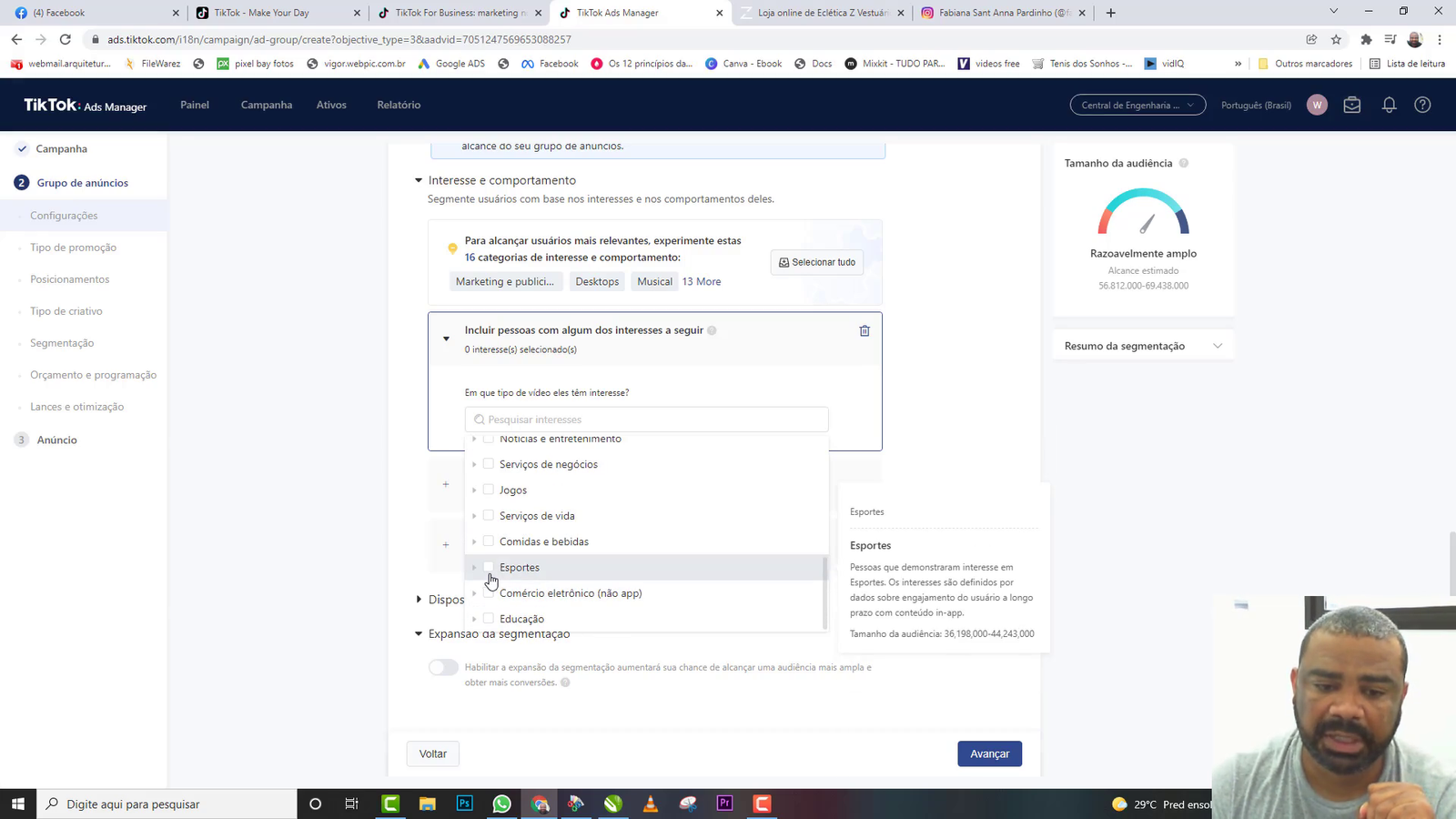Open notifications bell in Ads Manager
The width and height of the screenshot is (1456, 819).
point(1389,105)
